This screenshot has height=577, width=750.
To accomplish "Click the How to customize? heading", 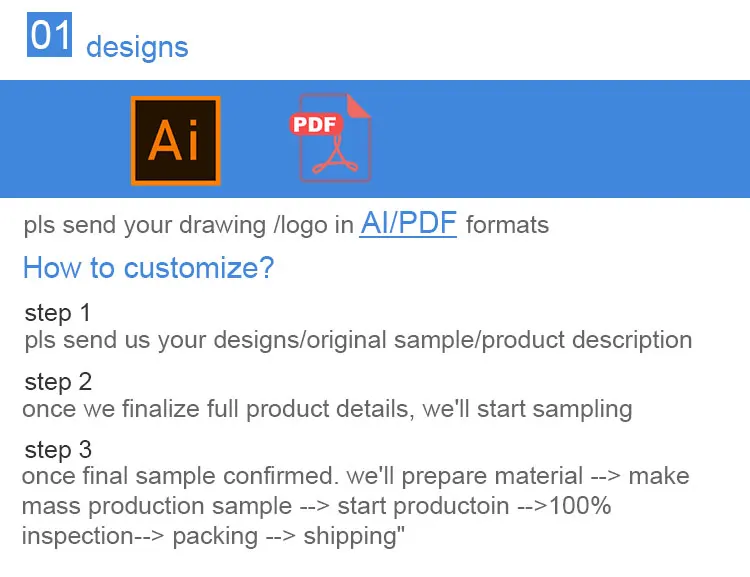I will click(x=148, y=268).
